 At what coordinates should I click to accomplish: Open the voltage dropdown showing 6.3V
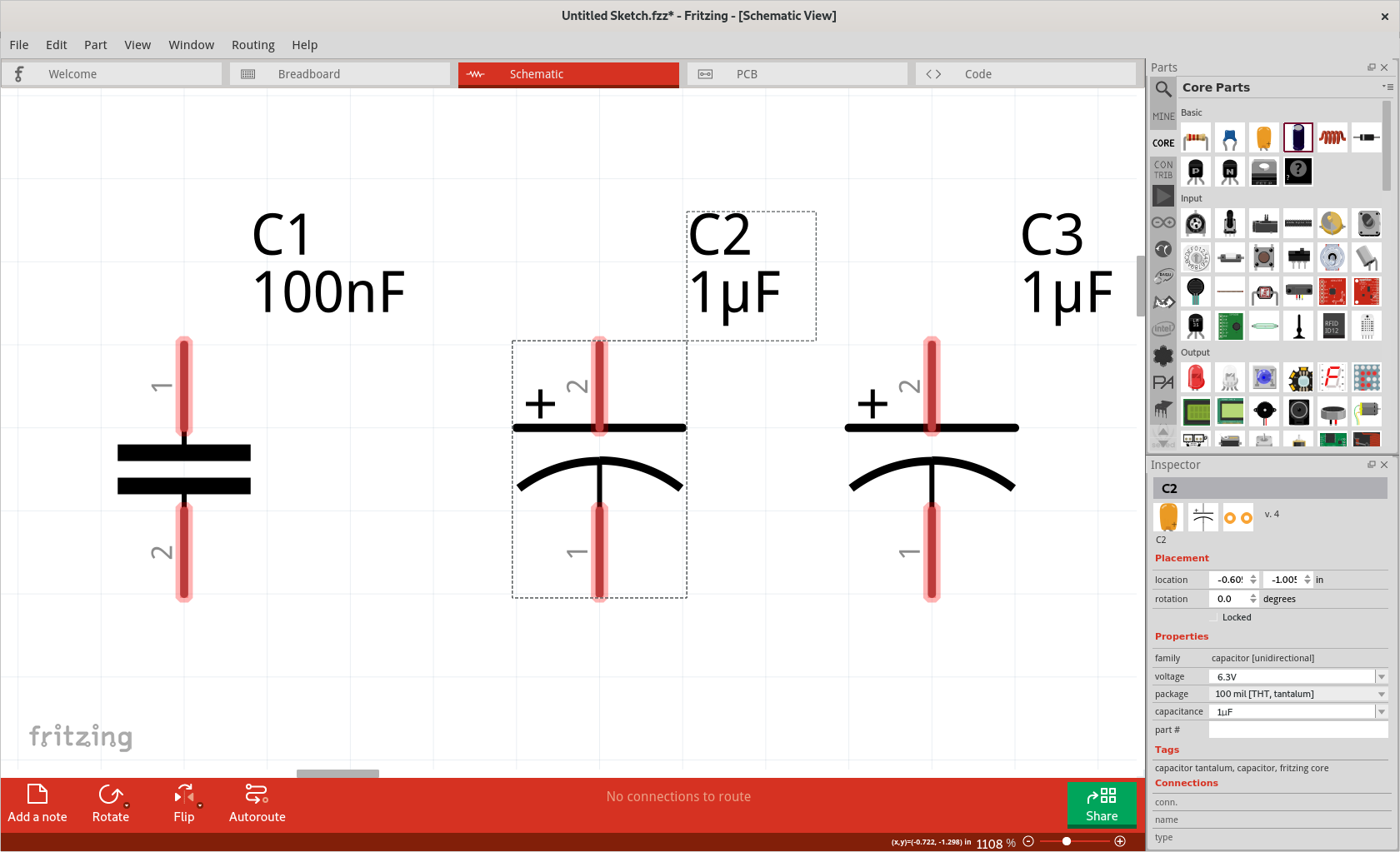[1381, 676]
